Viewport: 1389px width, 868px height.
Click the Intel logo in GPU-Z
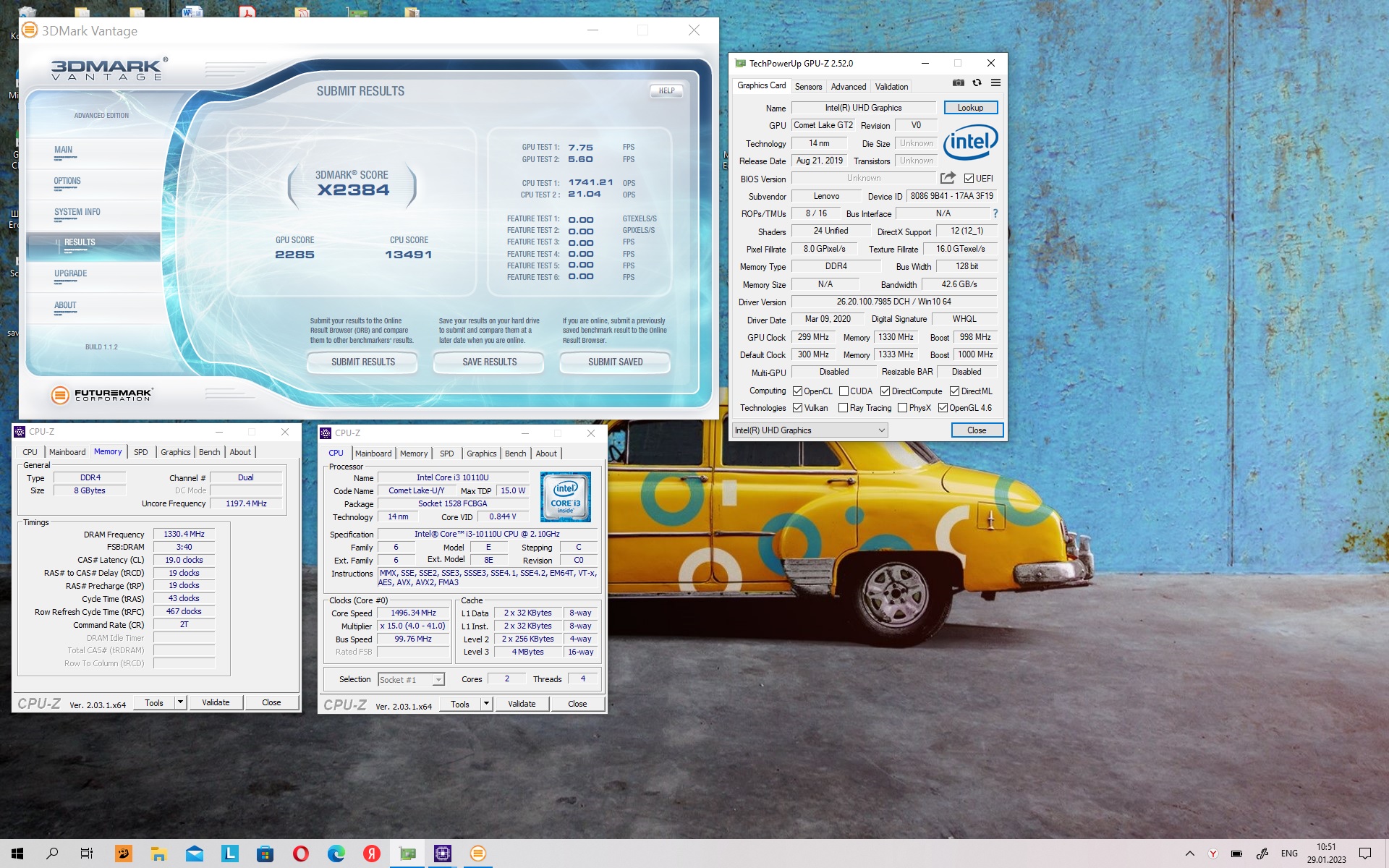970,142
